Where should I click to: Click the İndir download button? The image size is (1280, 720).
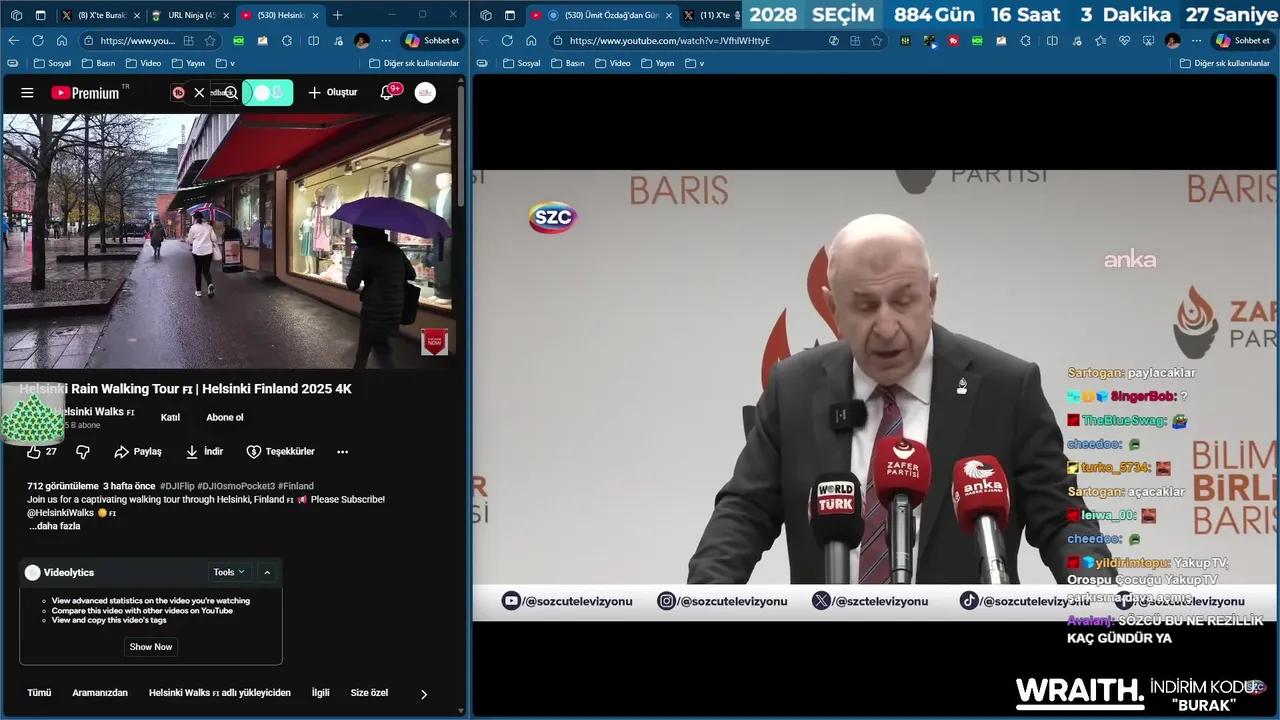(204, 452)
